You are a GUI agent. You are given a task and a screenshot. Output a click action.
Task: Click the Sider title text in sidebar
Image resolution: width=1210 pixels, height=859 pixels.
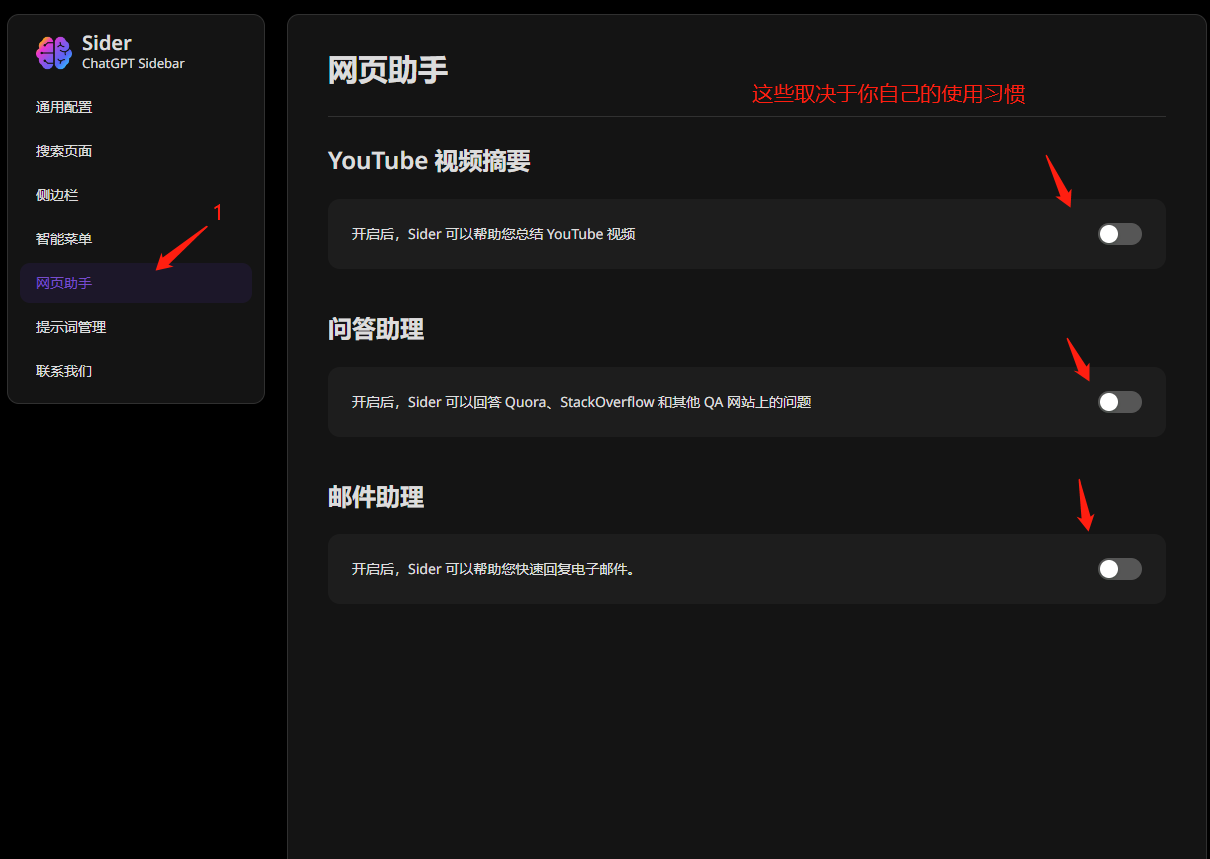pos(106,43)
